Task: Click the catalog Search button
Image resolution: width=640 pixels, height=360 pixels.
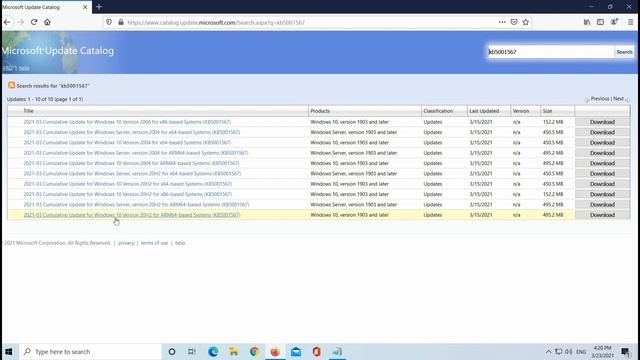Action: point(624,52)
